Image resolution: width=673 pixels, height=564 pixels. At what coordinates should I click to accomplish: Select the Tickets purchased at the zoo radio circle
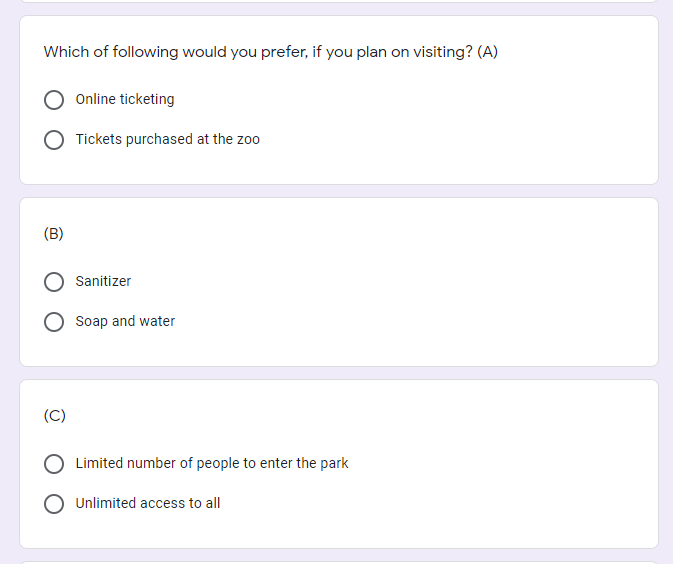(54, 140)
